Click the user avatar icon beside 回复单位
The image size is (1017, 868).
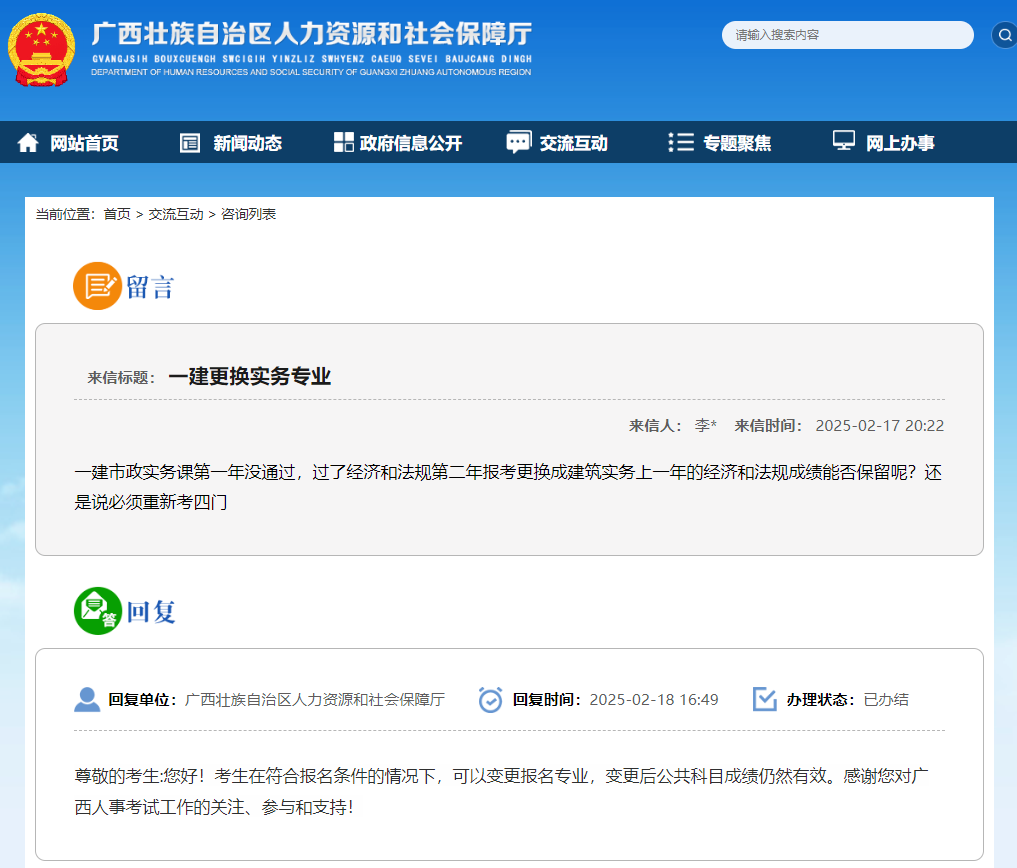point(87,700)
